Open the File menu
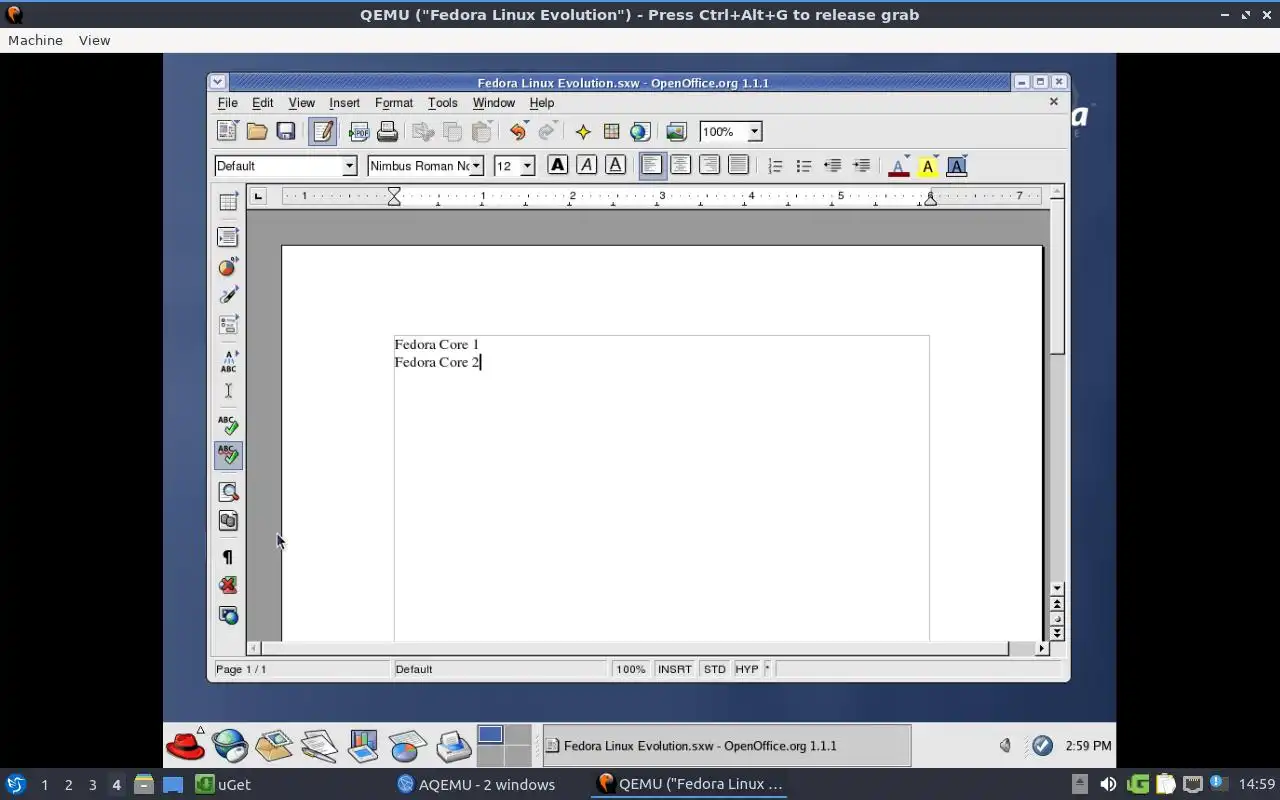1280x800 pixels. pyautogui.click(x=228, y=103)
